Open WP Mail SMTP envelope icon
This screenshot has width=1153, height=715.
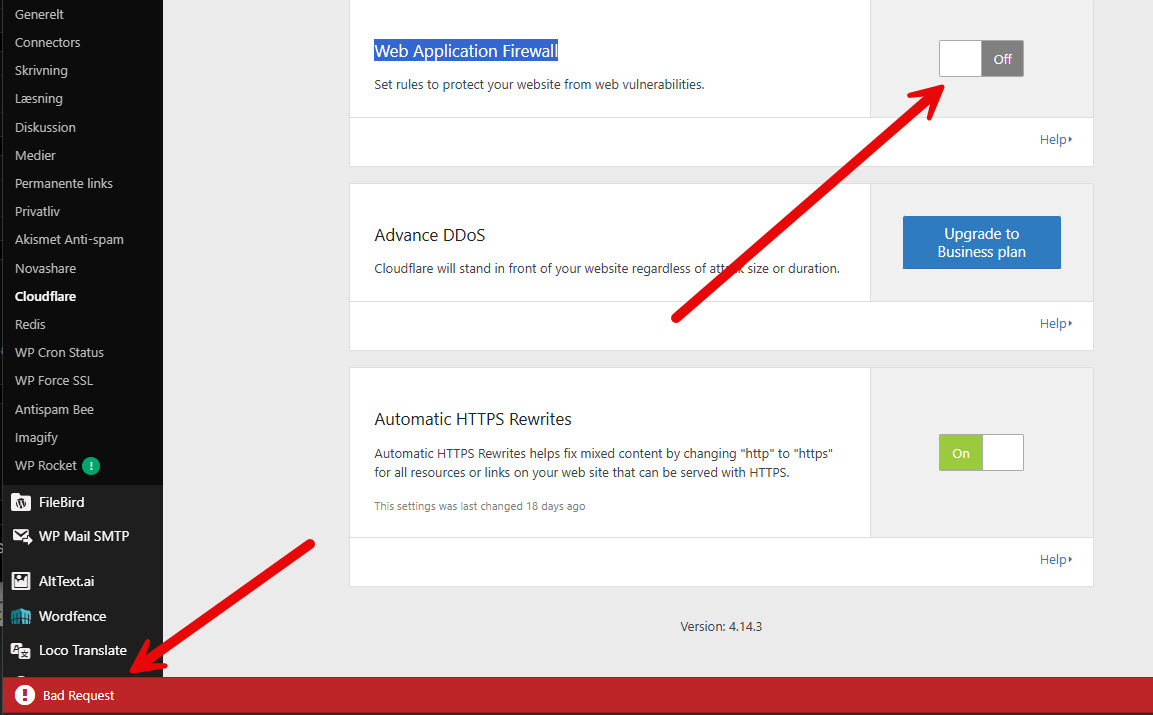(22, 536)
